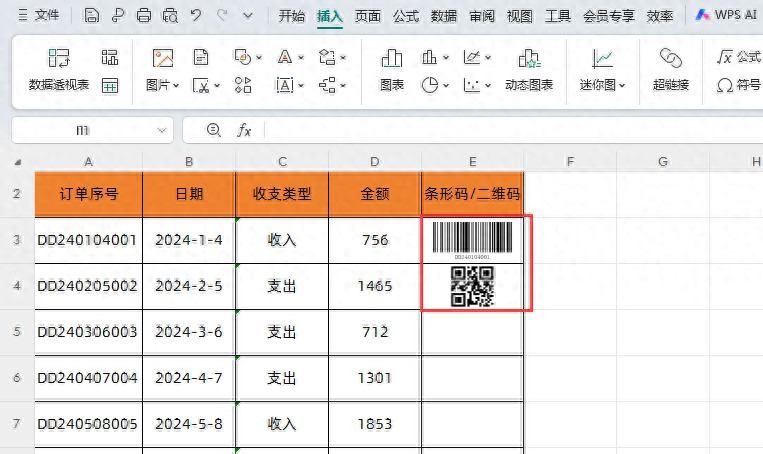The image size is (763, 454).
Task: Click the Save icon in quick toolbar
Action: coord(91,15)
